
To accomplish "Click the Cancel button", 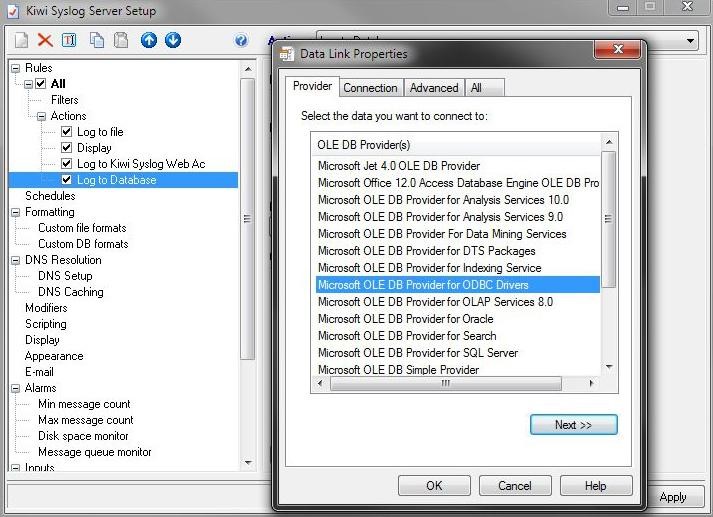I will pos(515,486).
